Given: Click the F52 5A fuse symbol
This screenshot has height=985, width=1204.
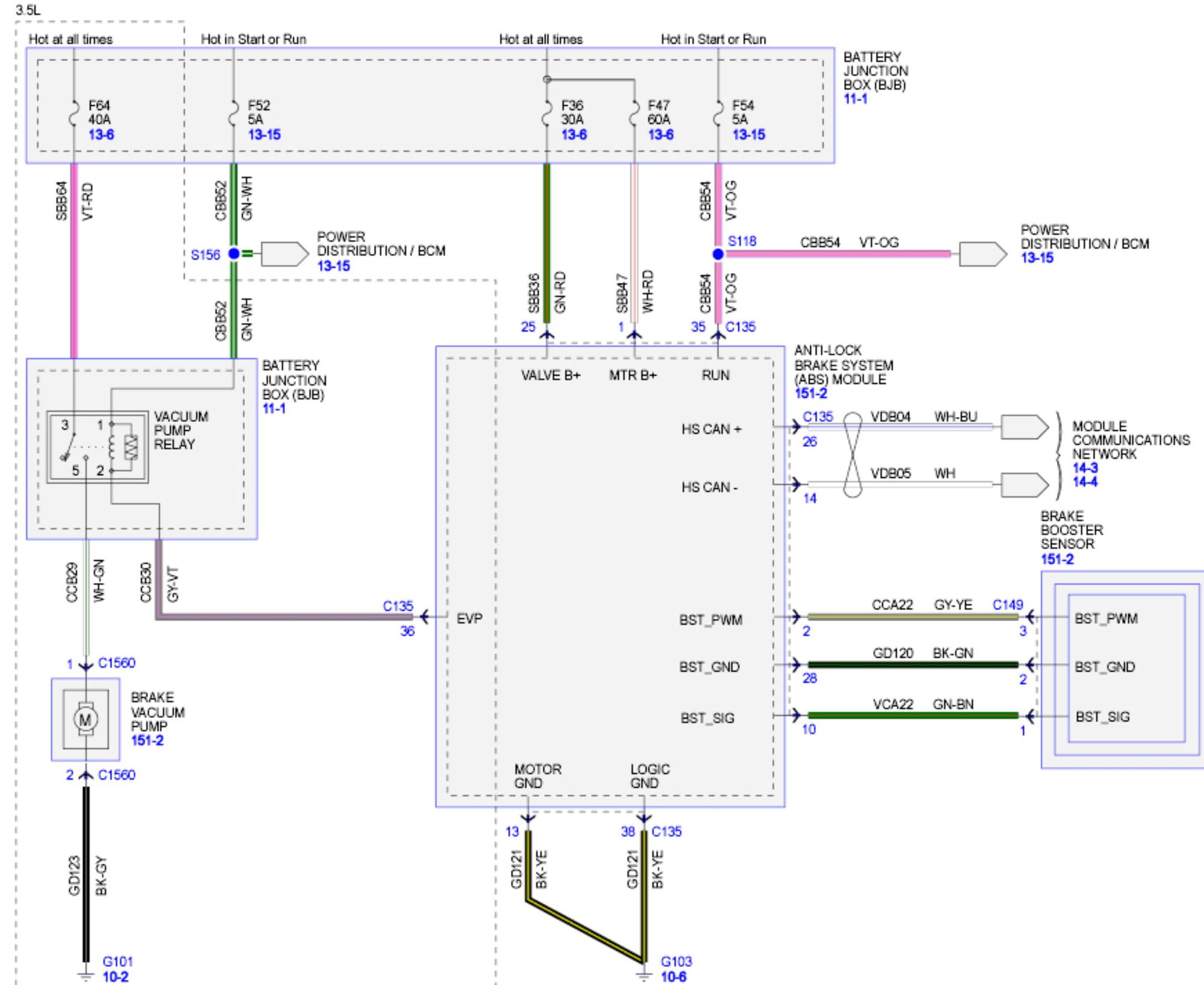Looking at the screenshot, I should 233,113.
